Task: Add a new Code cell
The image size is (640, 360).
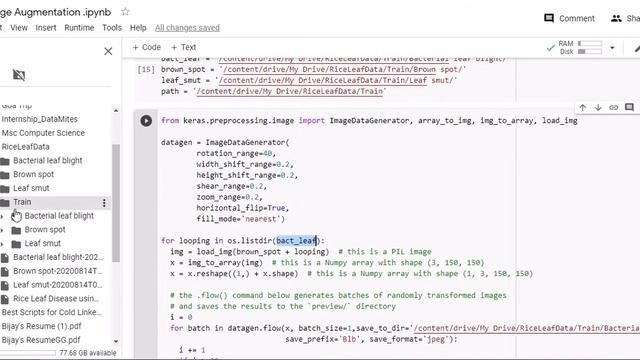Action: [147, 47]
